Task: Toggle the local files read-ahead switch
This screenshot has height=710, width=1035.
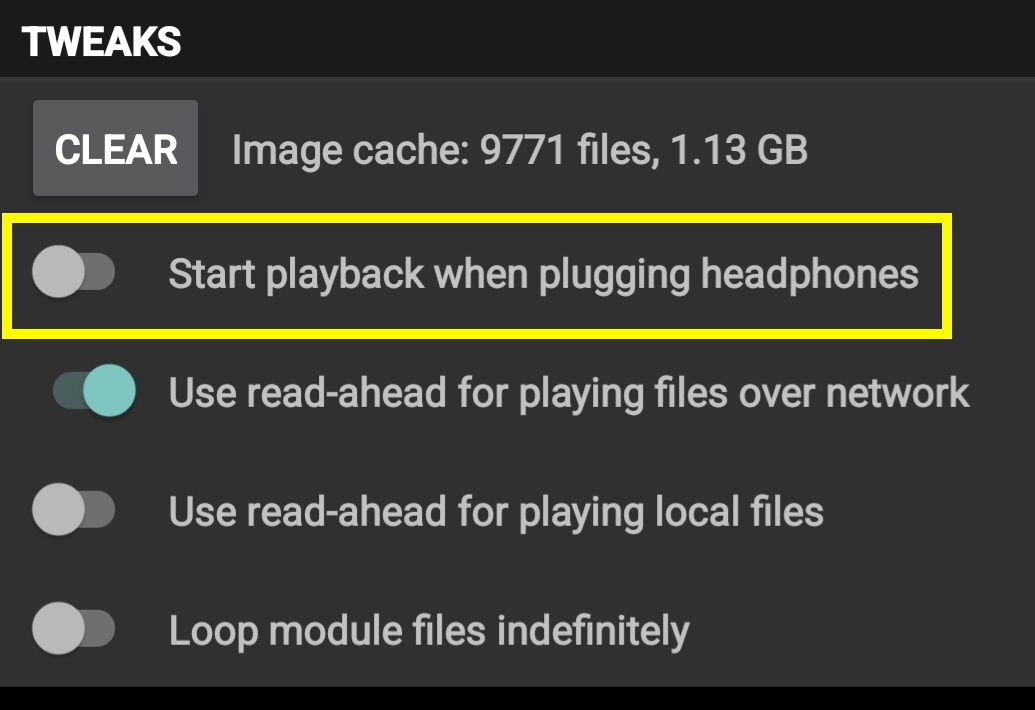Action: pyautogui.click(x=73, y=510)
